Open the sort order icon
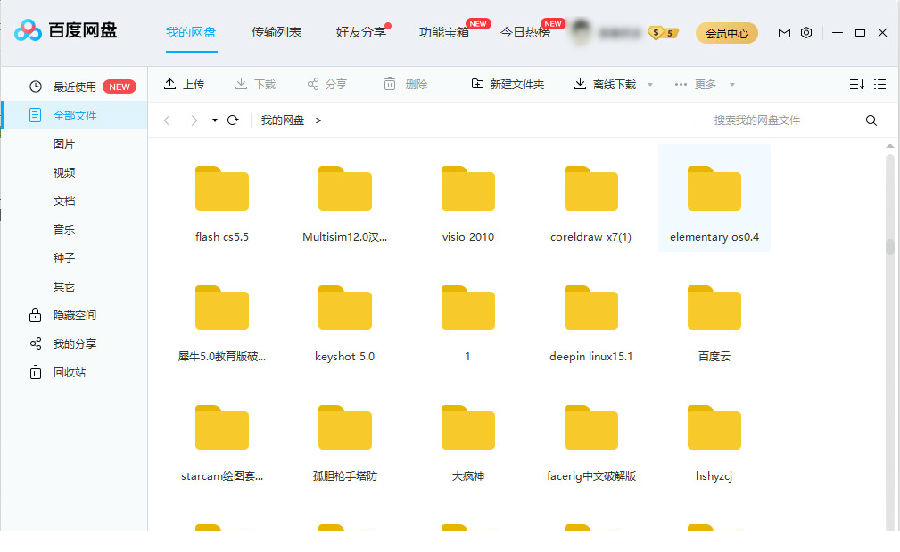Image resolution: width=900 pixels, height=552 pixels. coord(856,84)
